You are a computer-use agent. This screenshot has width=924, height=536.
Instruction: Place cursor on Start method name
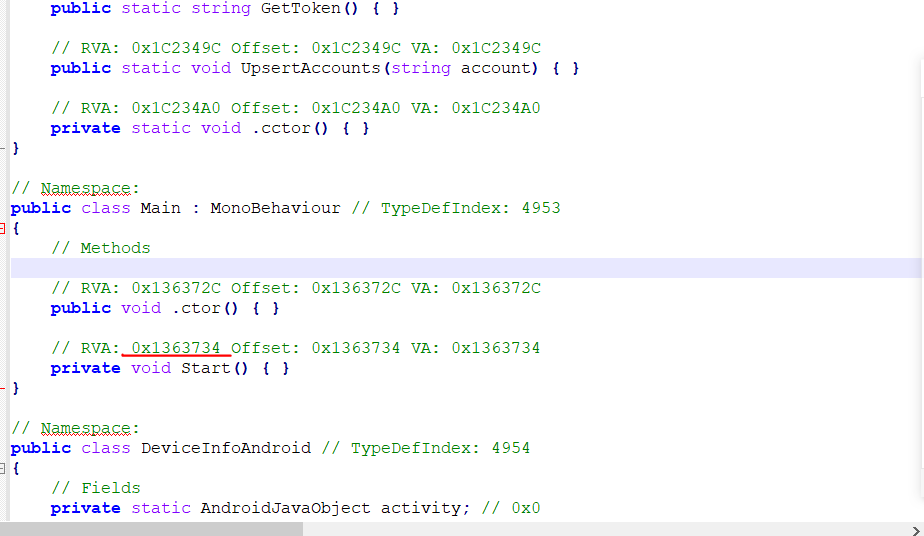[x=205, y=368]
